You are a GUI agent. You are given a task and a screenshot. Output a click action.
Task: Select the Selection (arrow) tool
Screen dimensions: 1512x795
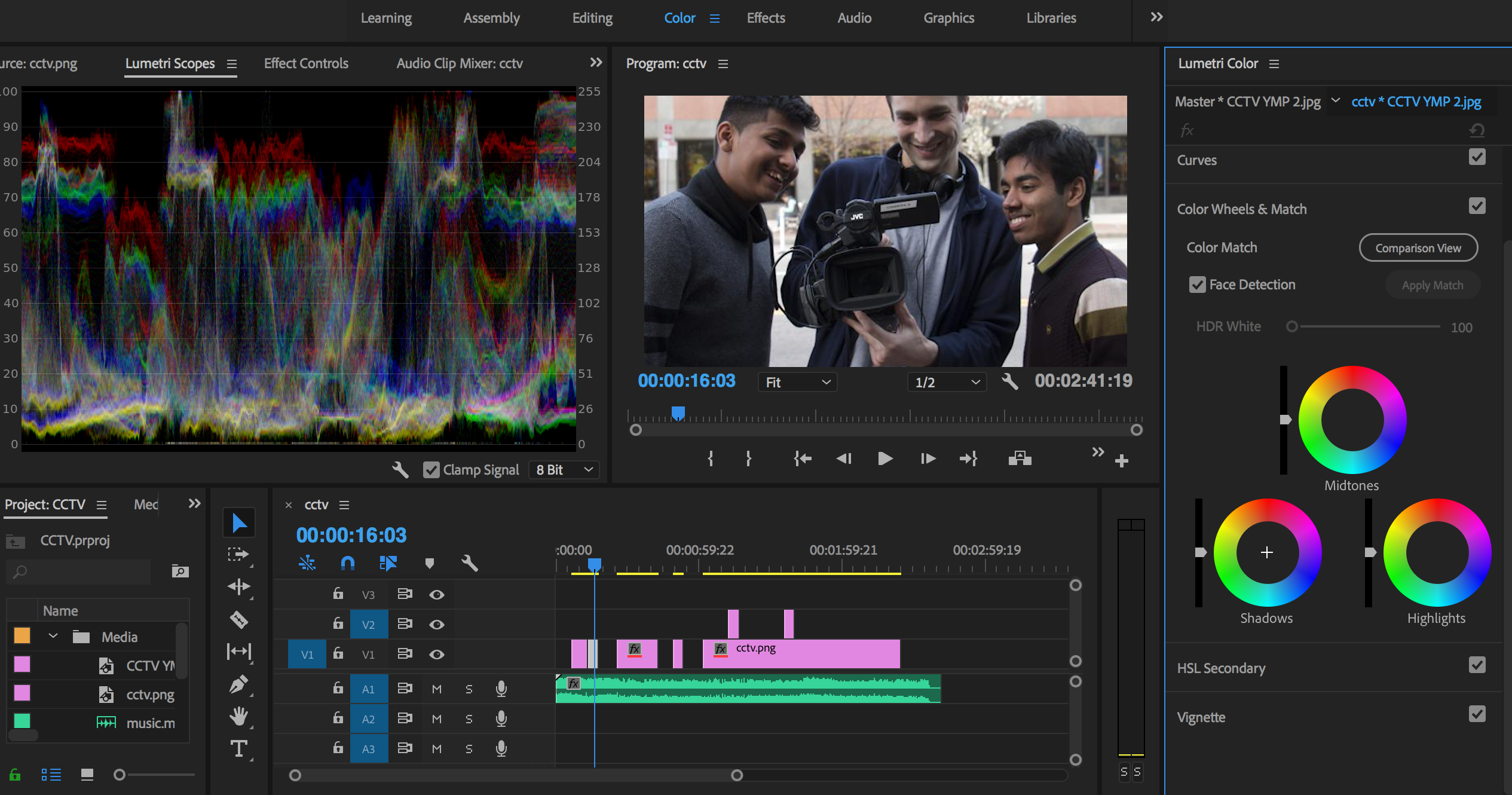(x=239, y=523)
